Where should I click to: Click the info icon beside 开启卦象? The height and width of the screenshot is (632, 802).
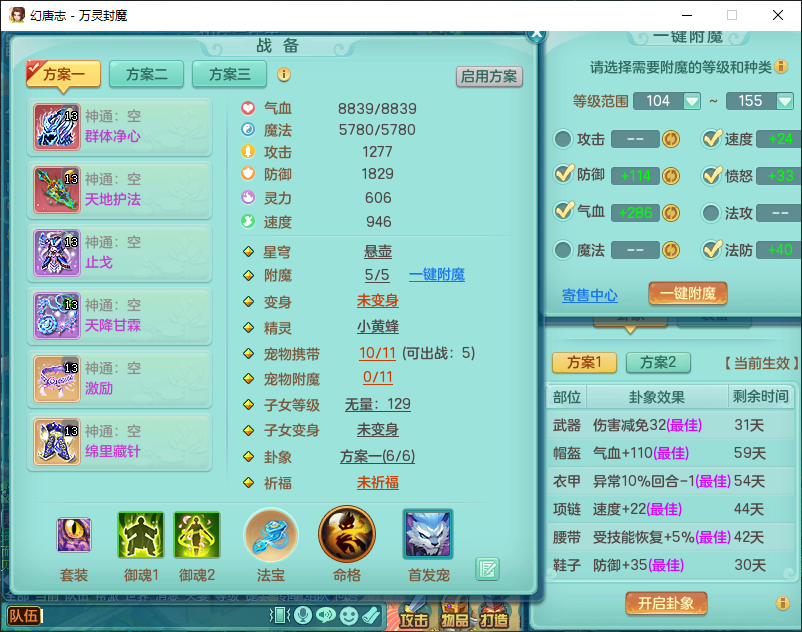[x=783, y=603]
